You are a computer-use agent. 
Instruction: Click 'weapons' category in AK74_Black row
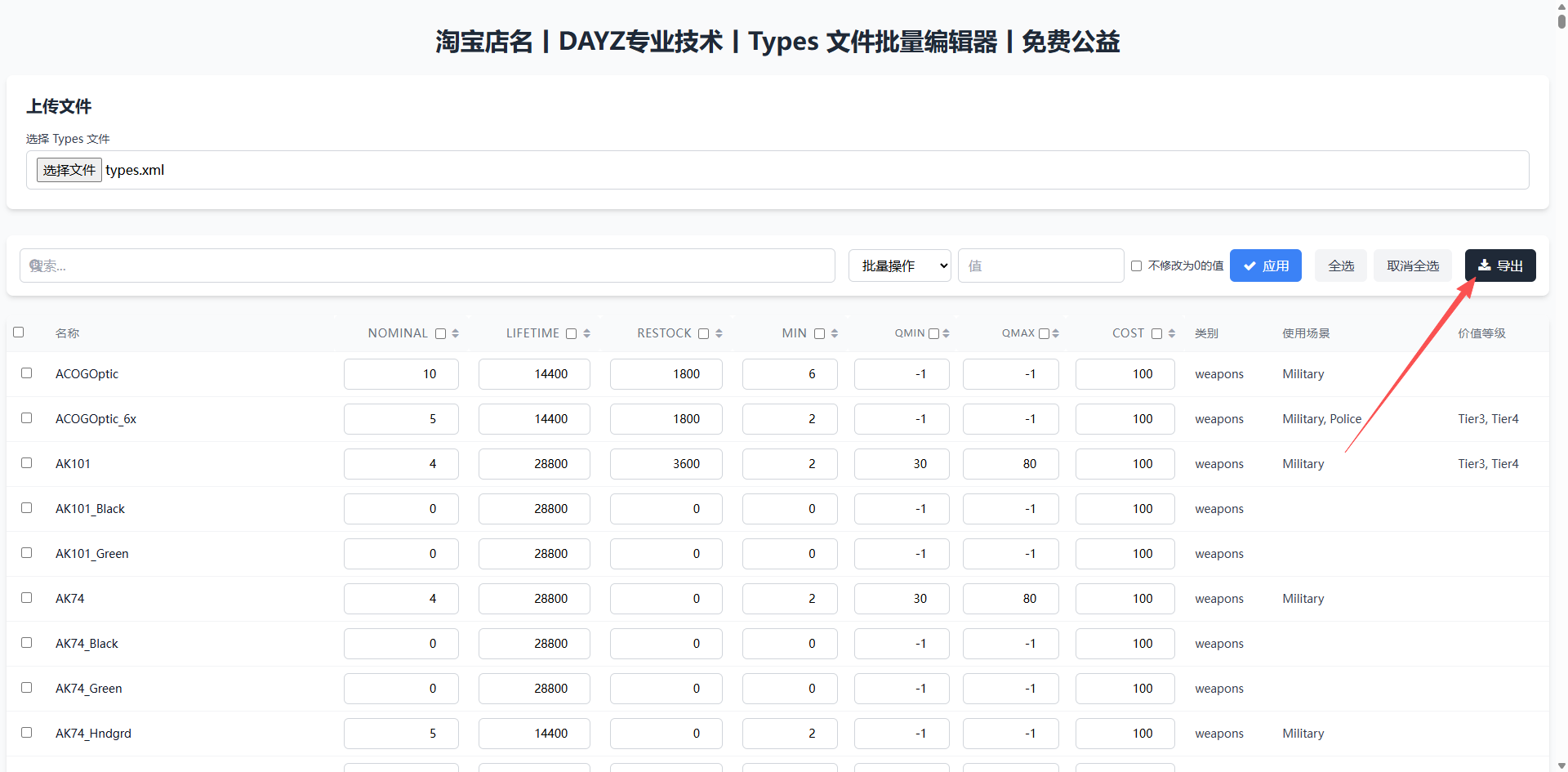[x=1219, y=644]
